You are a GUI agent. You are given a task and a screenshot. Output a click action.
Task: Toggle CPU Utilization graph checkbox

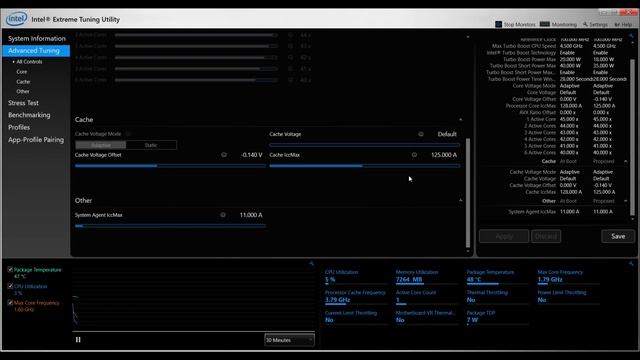pos(10,286)
